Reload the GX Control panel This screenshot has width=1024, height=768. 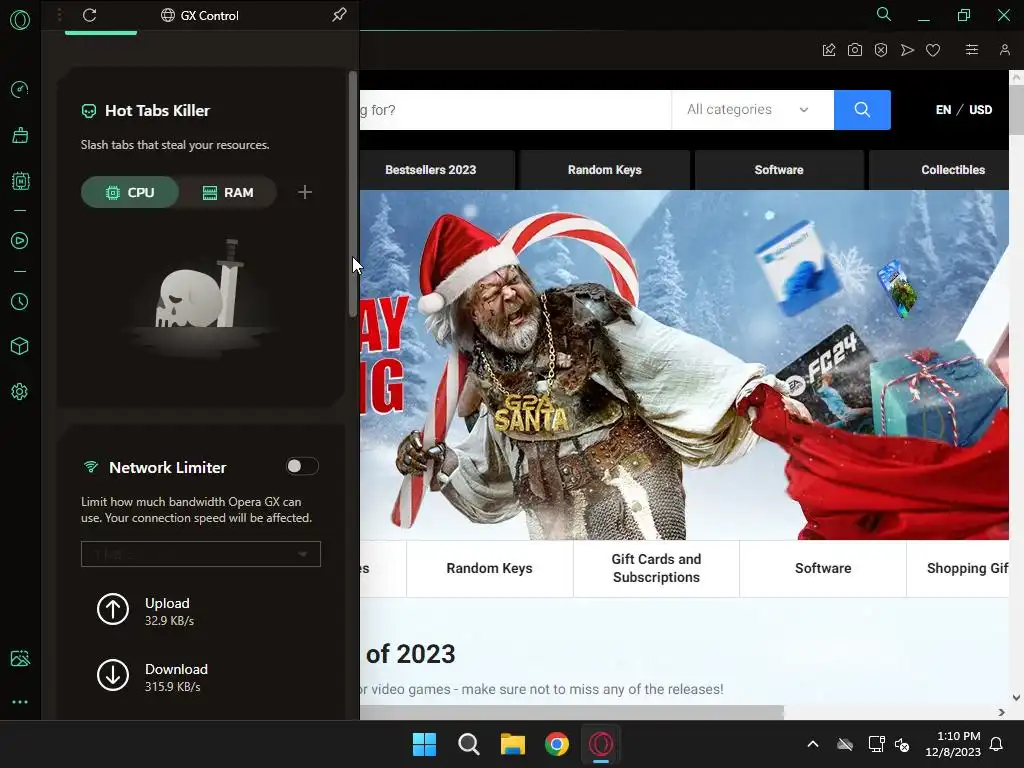(89, 15)
